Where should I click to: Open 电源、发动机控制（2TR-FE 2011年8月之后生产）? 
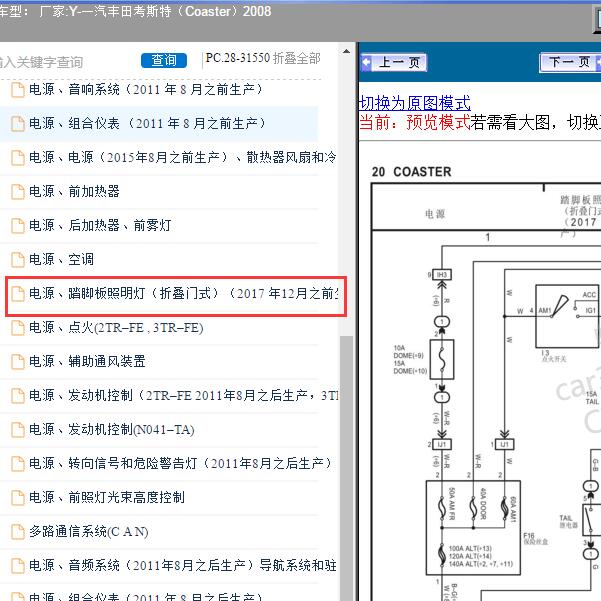pyautogui.click(x=184, y=395)
